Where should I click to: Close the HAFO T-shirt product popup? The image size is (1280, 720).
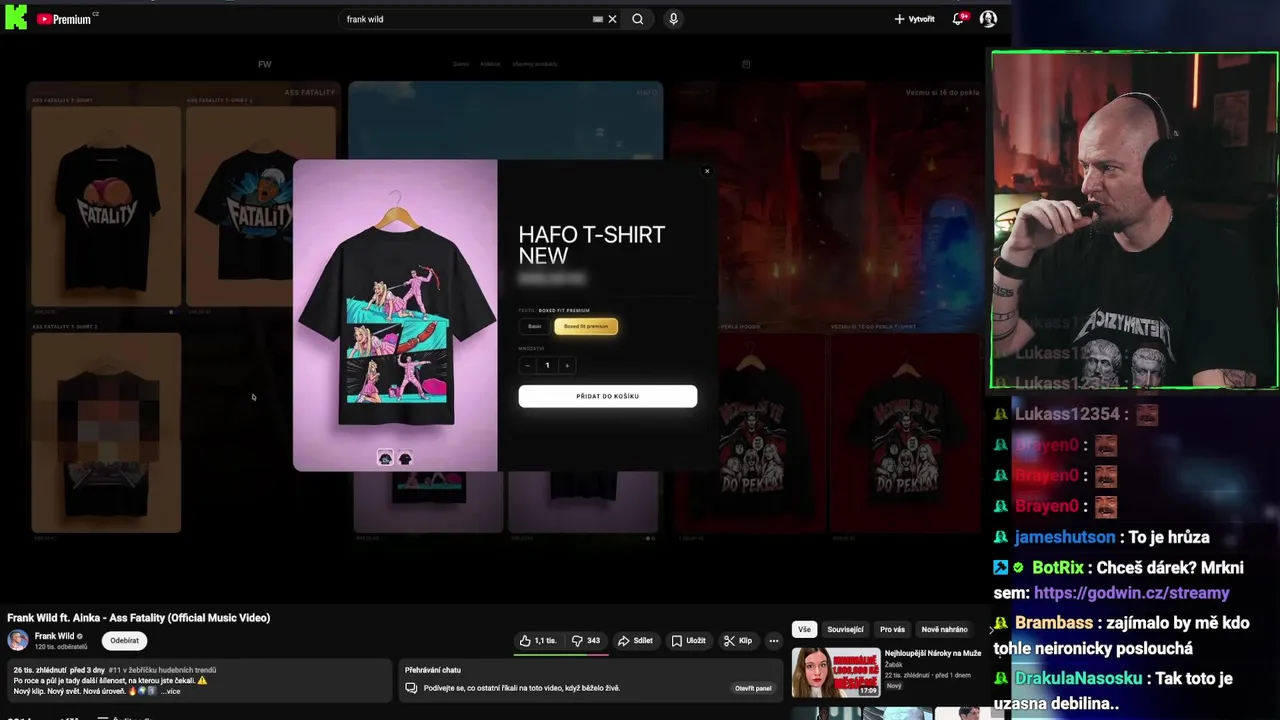coord(707,171)
